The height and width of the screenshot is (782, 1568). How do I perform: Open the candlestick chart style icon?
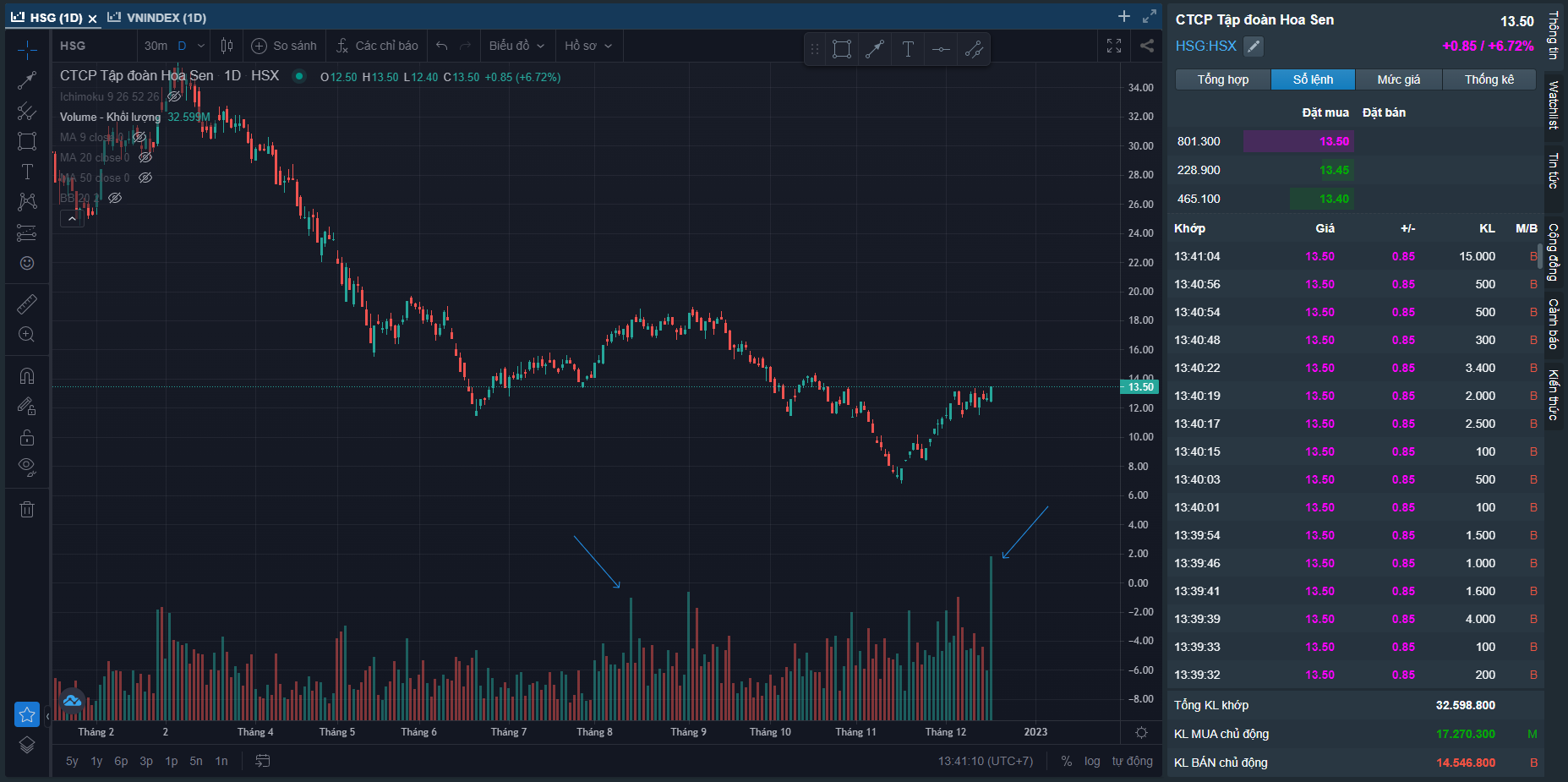227,46
